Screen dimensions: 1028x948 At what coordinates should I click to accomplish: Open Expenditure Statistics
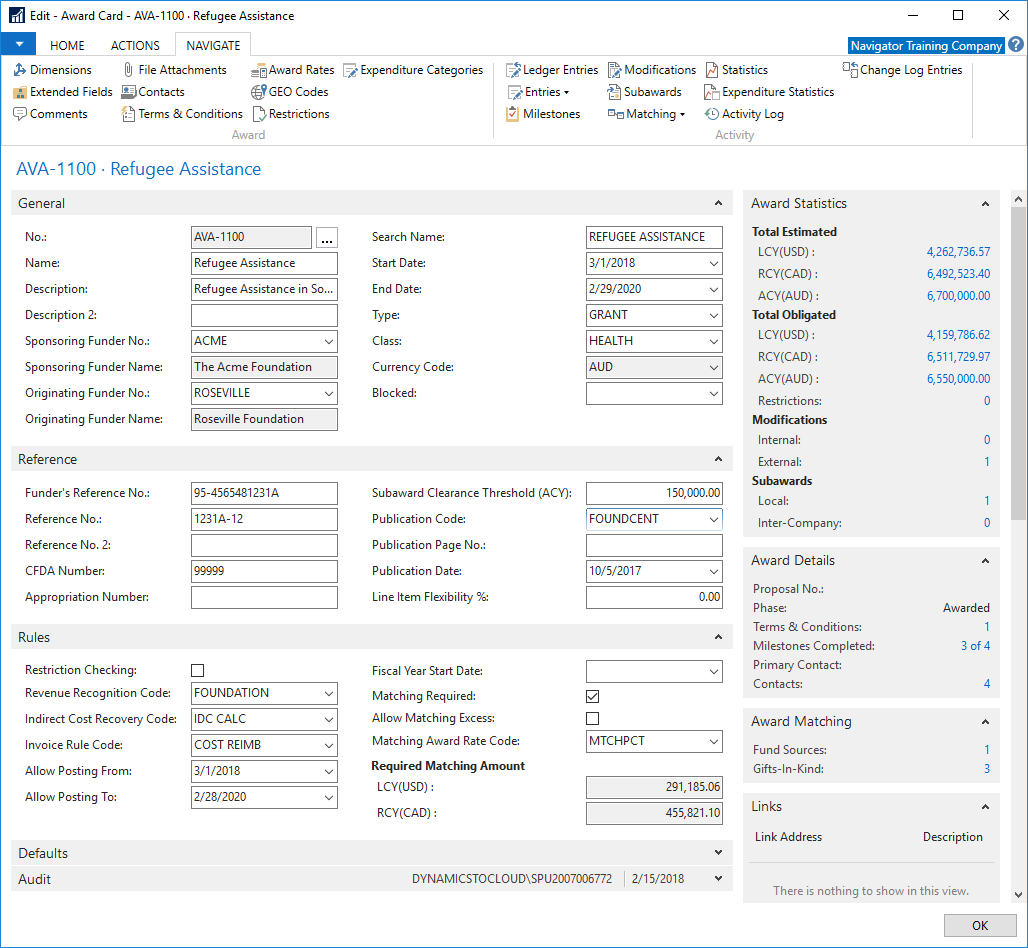769,92
